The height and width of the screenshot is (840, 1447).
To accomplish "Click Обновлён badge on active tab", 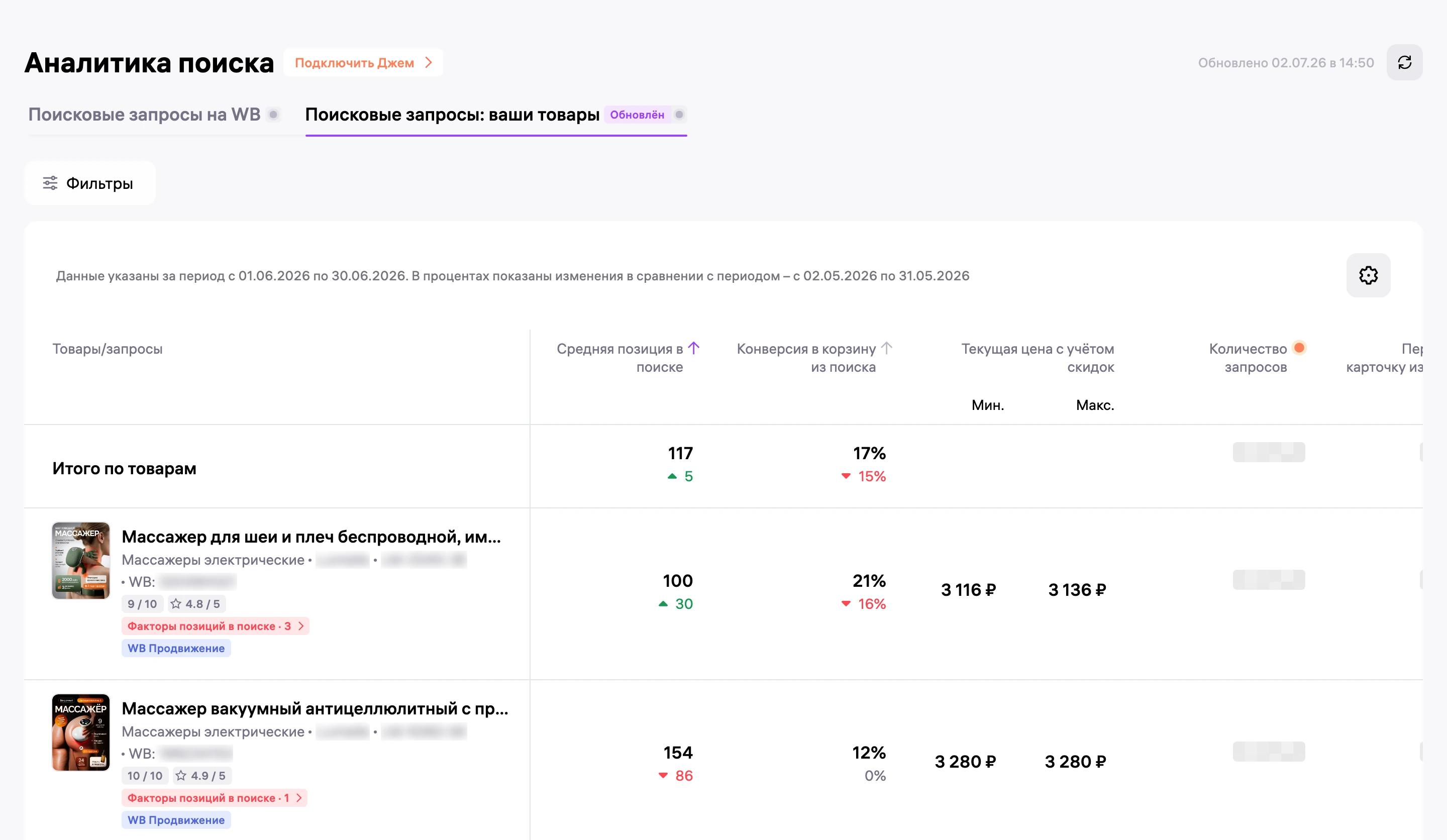I will point(637,114).
